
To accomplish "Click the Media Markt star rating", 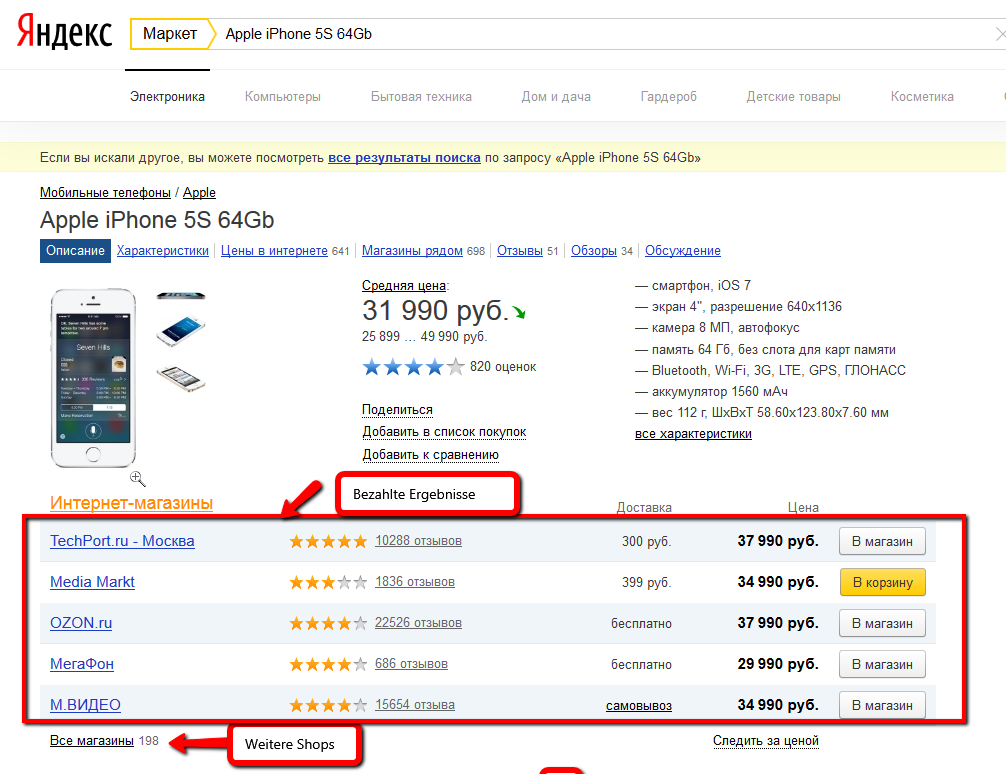I will tap(328, 583).
